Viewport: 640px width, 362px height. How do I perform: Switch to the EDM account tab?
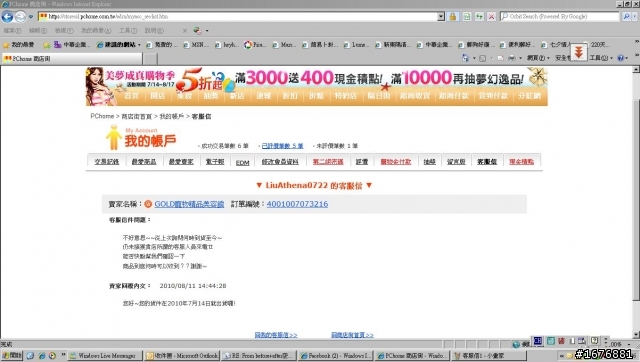tap(242, 162)
